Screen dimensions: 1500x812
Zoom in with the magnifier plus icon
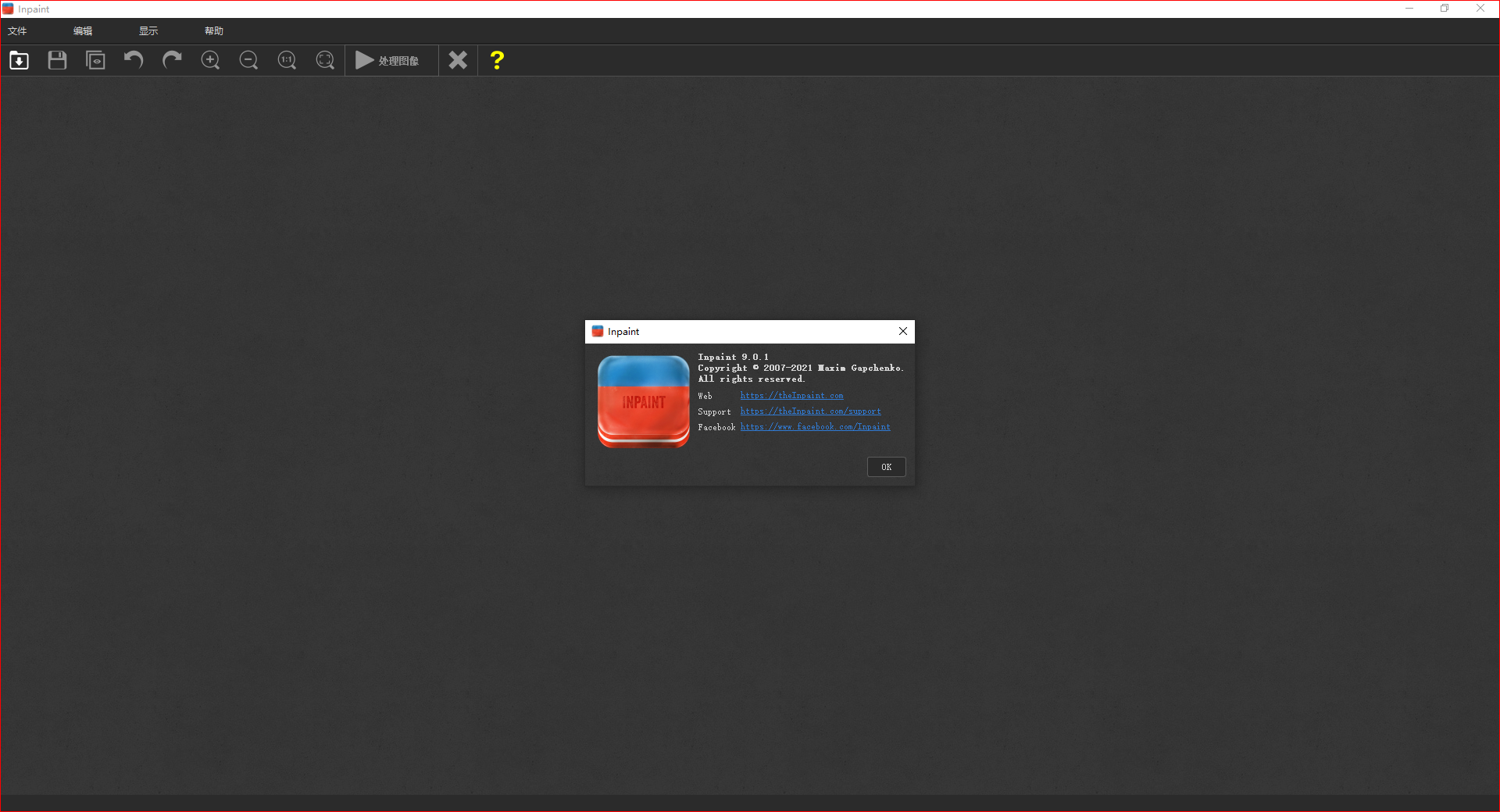pos(210,60)
